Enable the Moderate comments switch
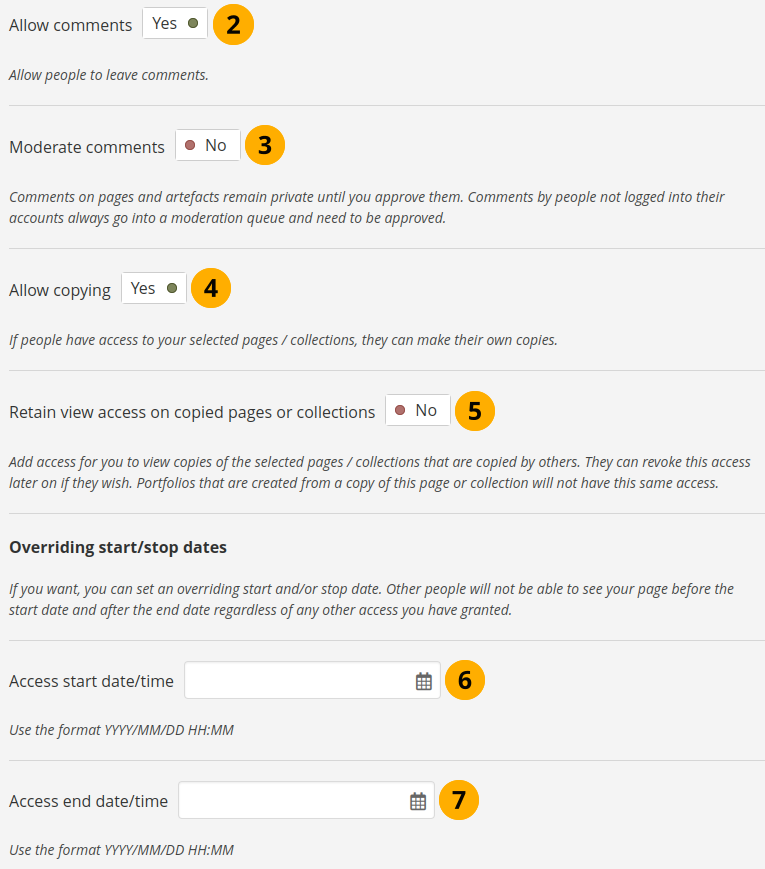 [207, 146]
